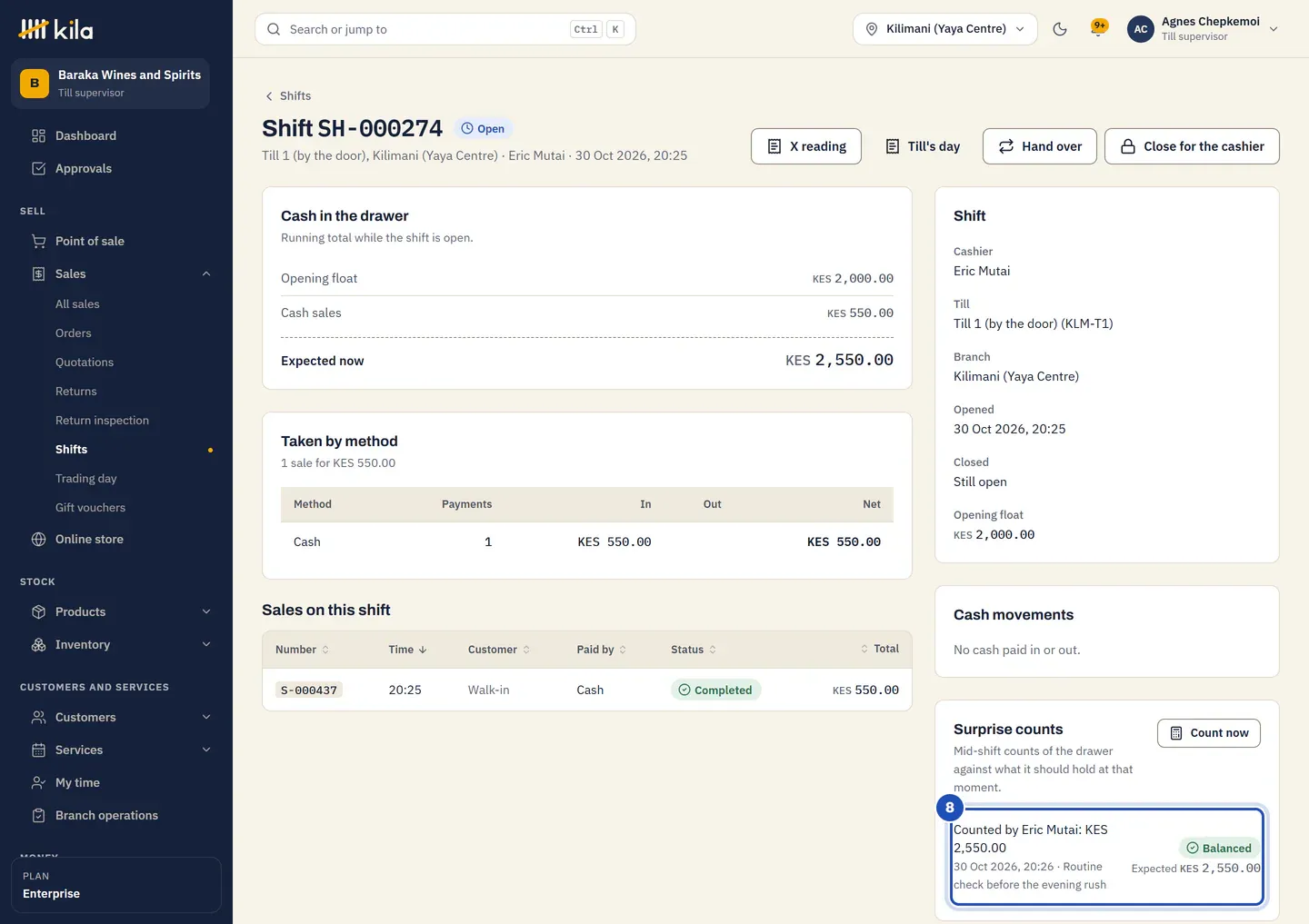Open Point of sale
This screenshot has width=1309, height=924.
(x=116, y=242)
